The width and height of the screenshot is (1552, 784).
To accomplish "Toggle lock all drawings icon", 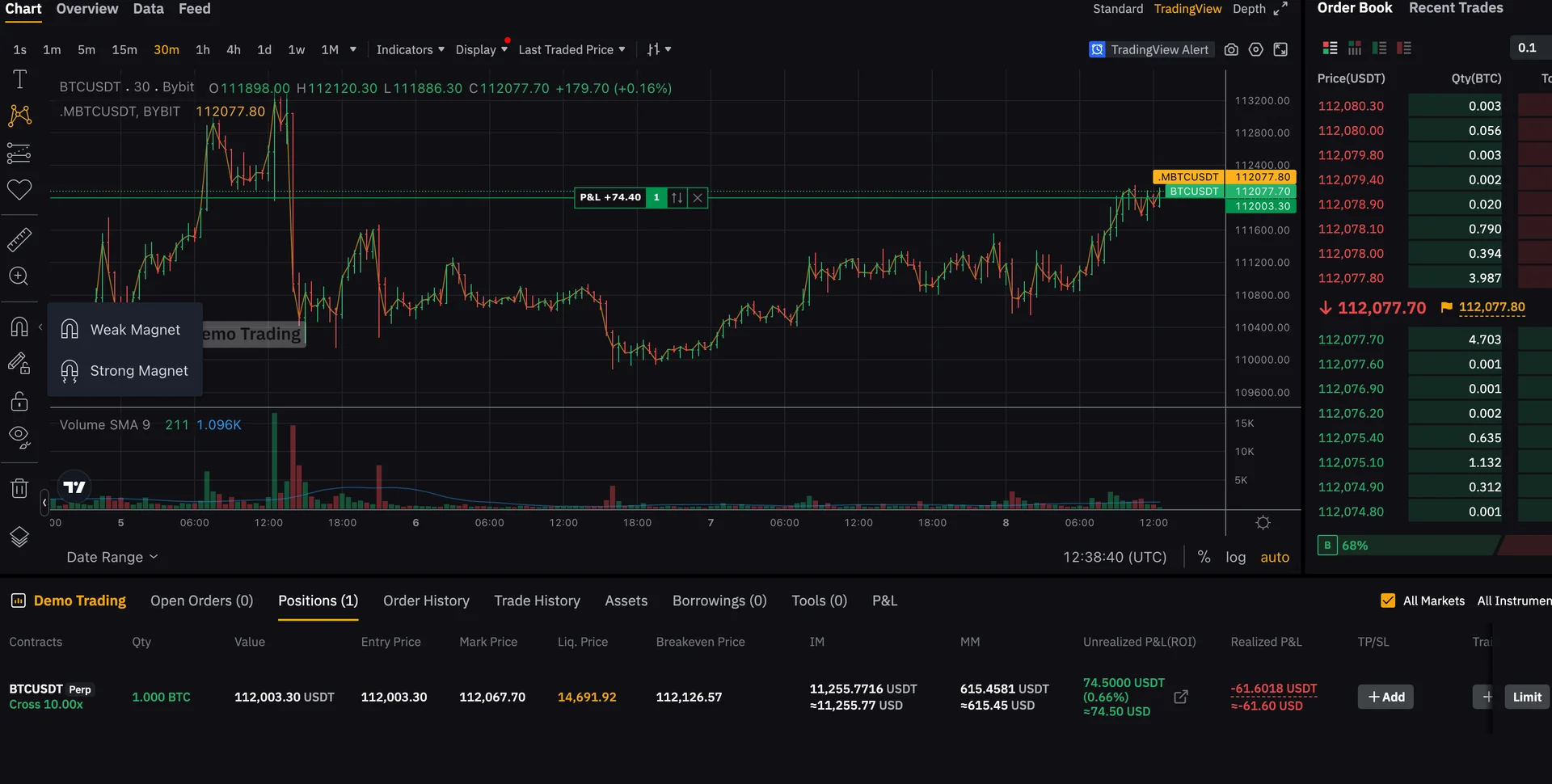I will point(19,401).
